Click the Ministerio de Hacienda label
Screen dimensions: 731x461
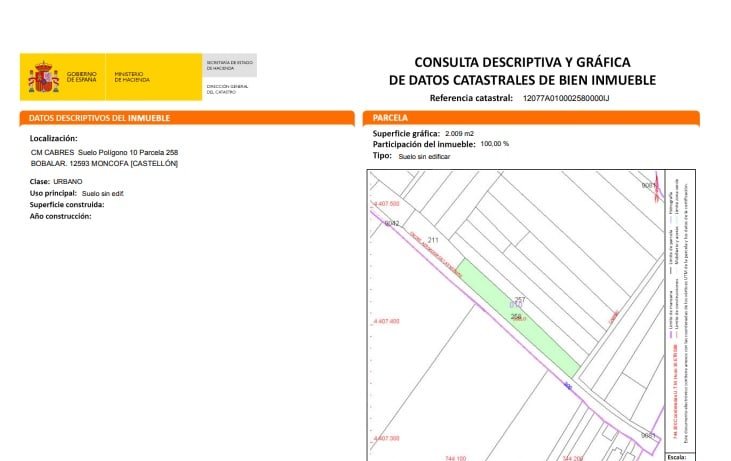point(132,77)
